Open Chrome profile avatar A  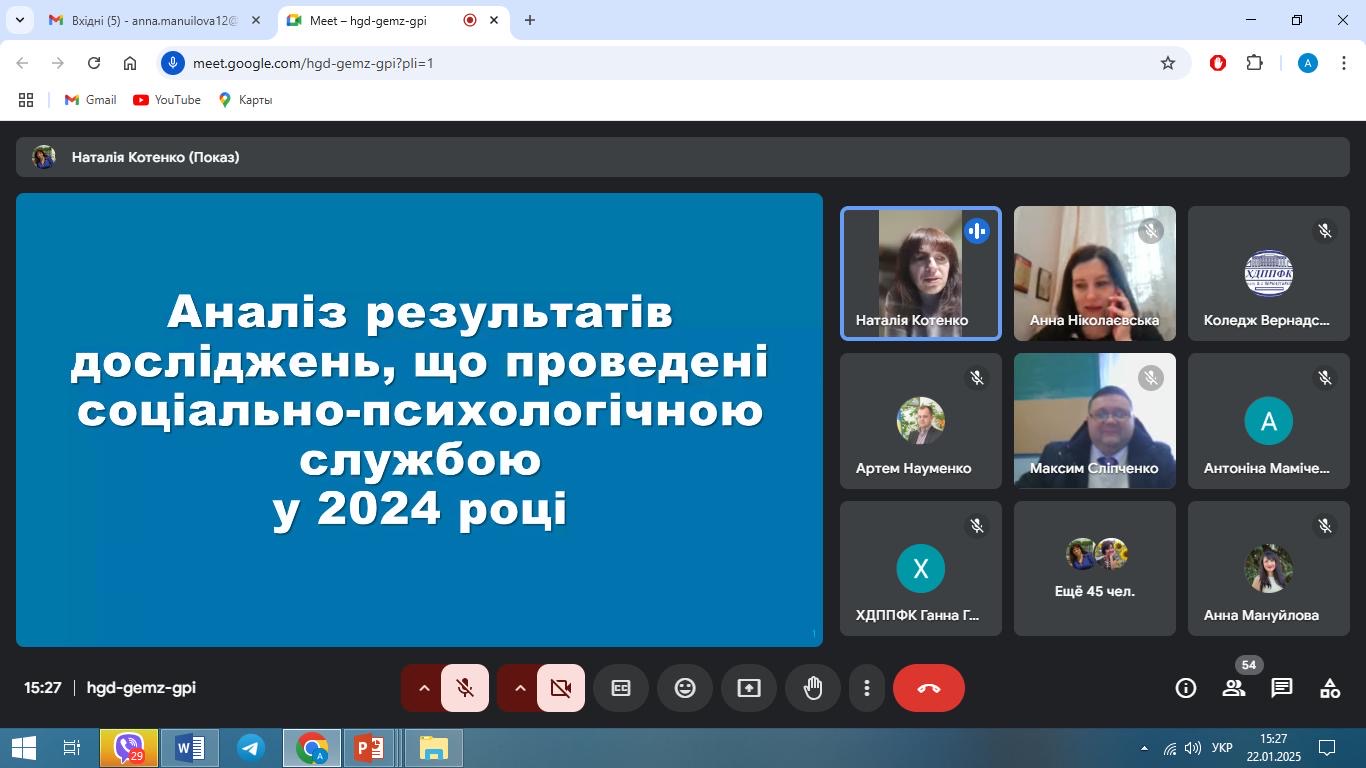[1308, 63]
